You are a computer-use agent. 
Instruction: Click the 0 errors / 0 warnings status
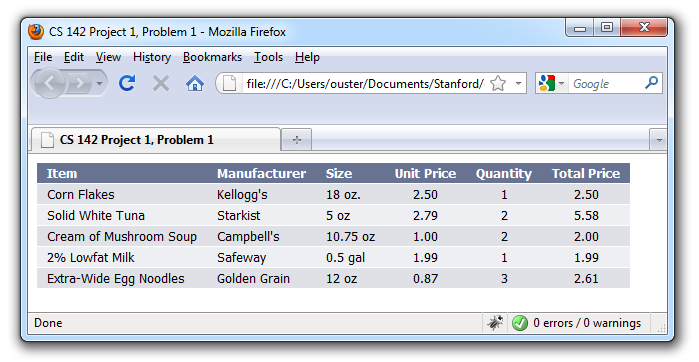pos(587,323)
